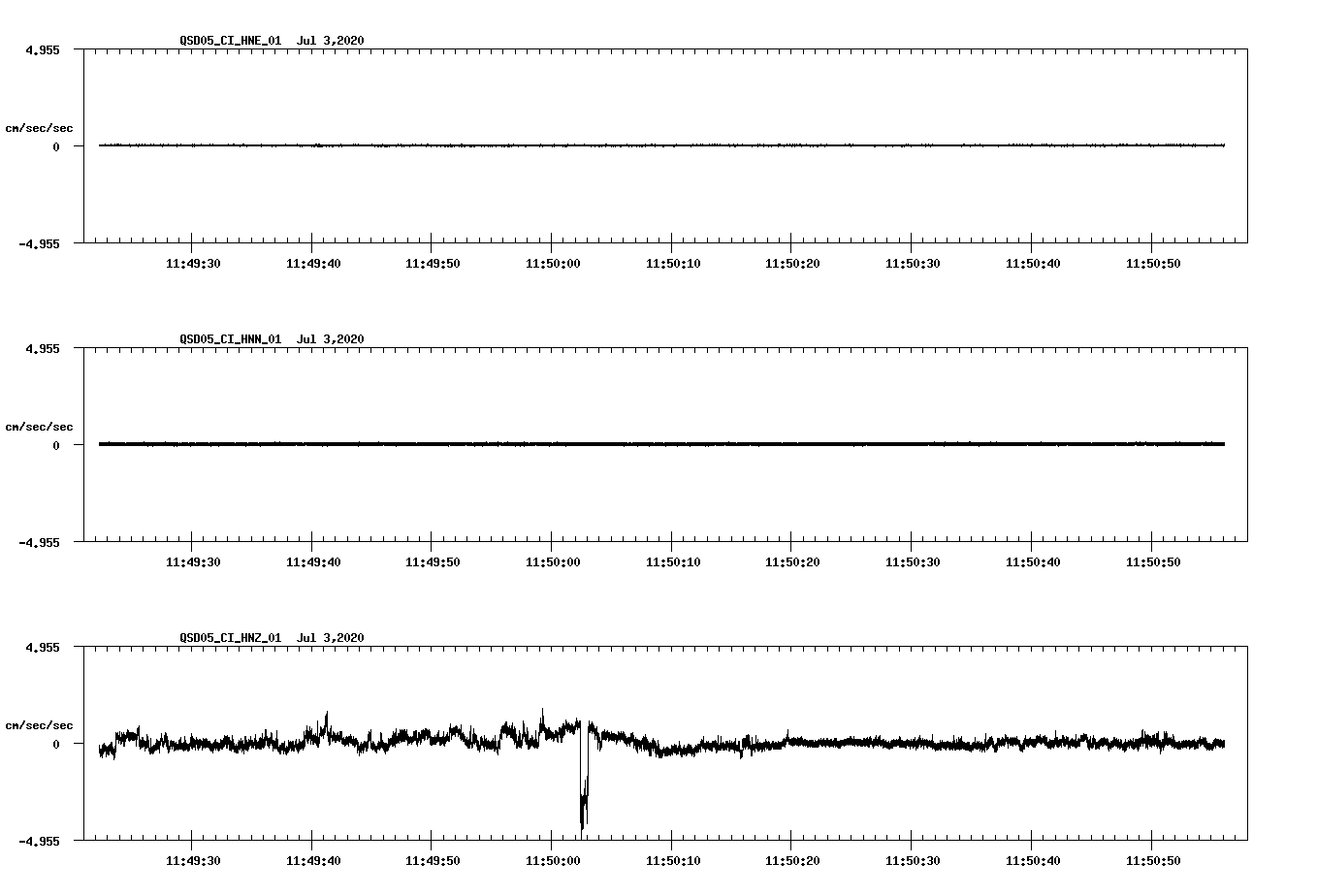
Task: Click the 0 axis value on HNZ plot
Action: [x=56, y=745]
